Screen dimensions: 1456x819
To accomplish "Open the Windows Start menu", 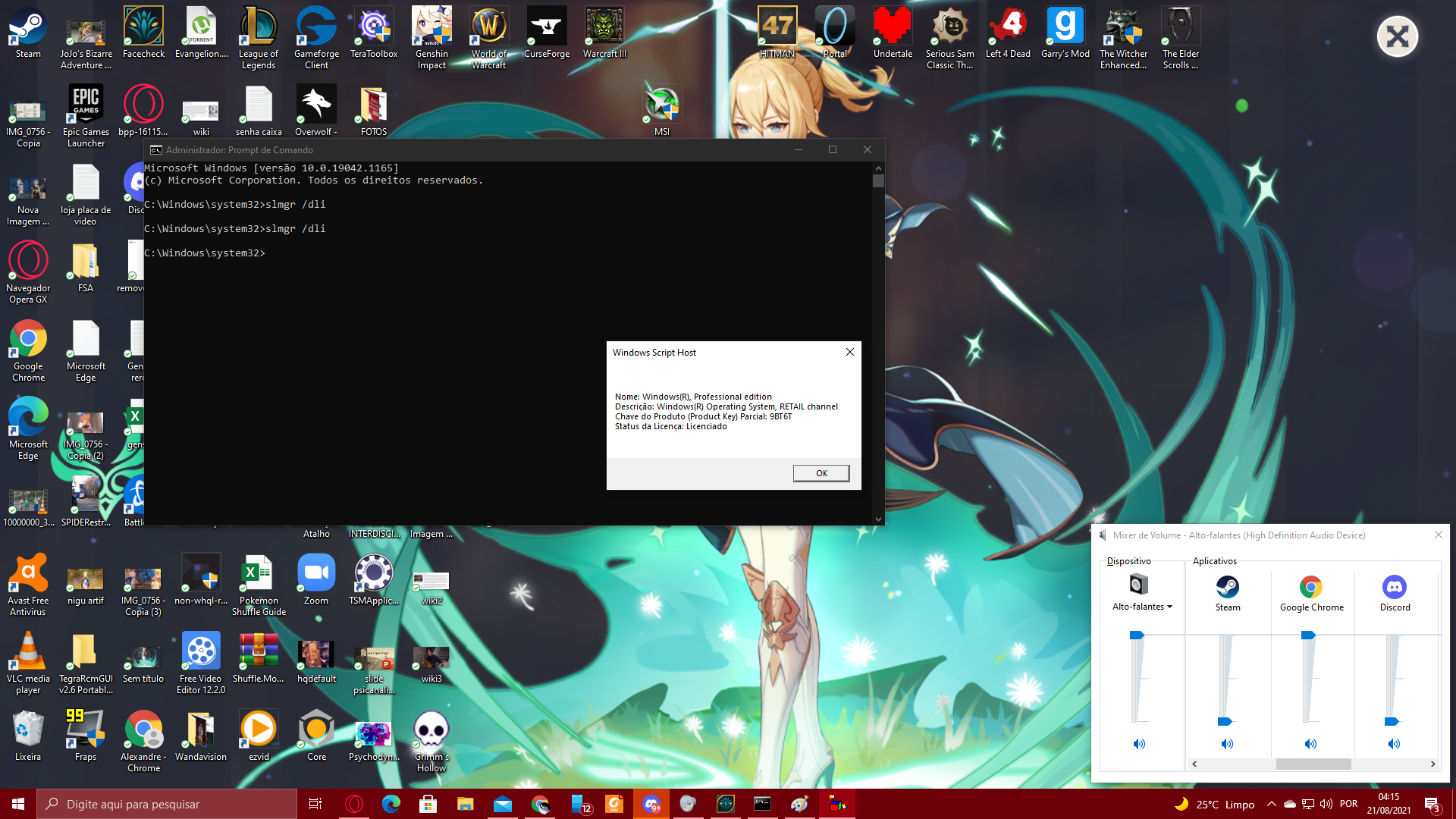I will [x=18, y=804].
